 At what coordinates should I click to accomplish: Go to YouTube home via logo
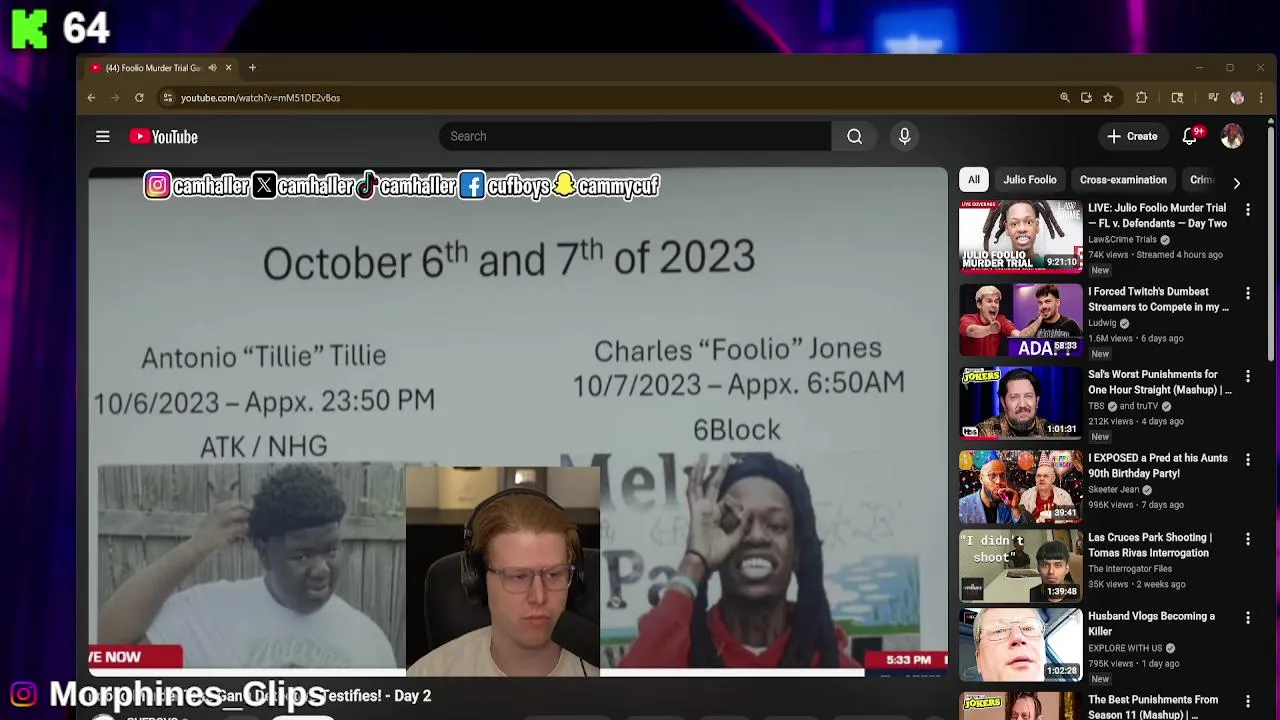pyautogui.click(x=163, y=137)
